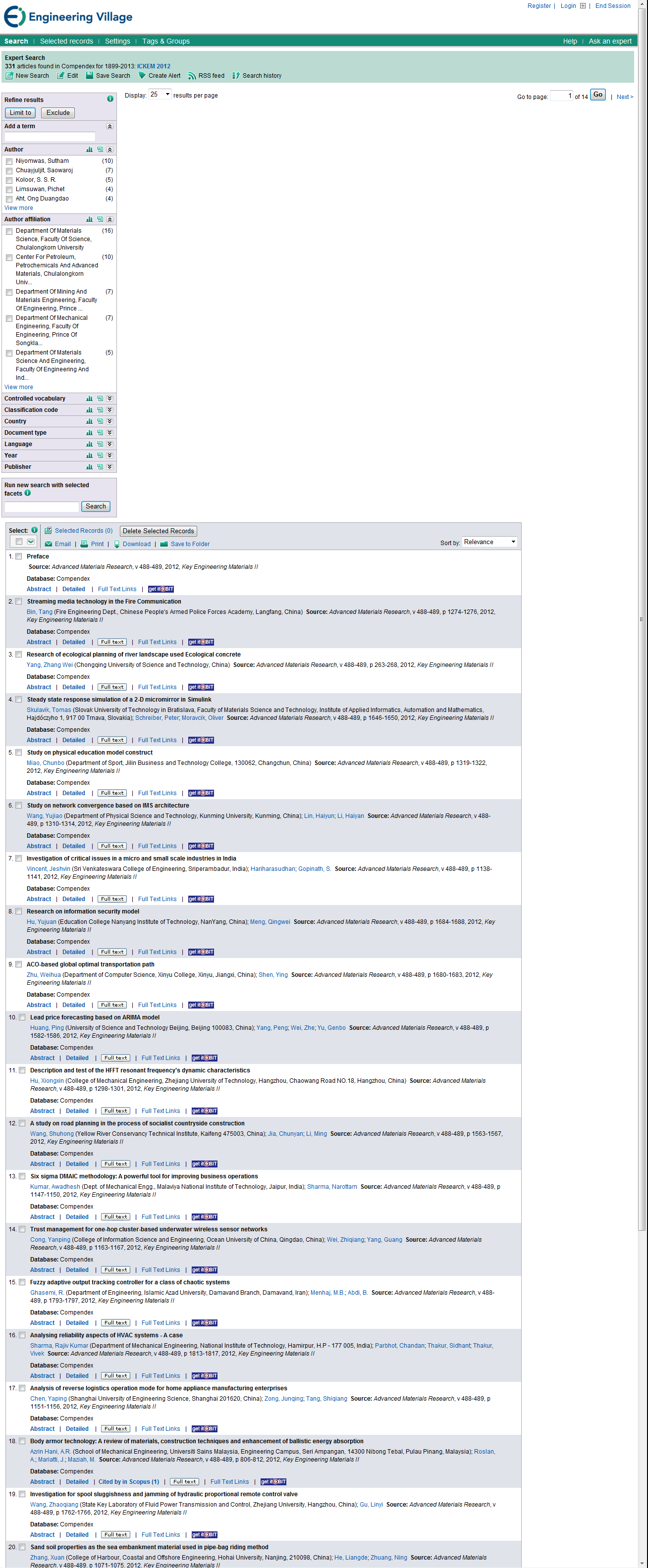Check the Chuayjuljit, Saowaroj author box

9,171
